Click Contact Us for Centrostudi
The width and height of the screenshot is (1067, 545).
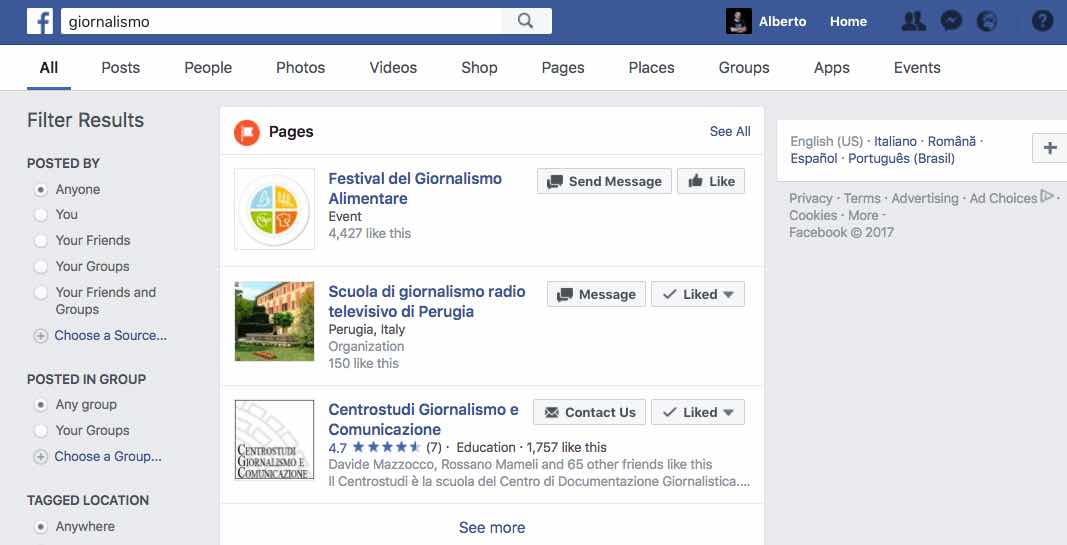point(589,412)
